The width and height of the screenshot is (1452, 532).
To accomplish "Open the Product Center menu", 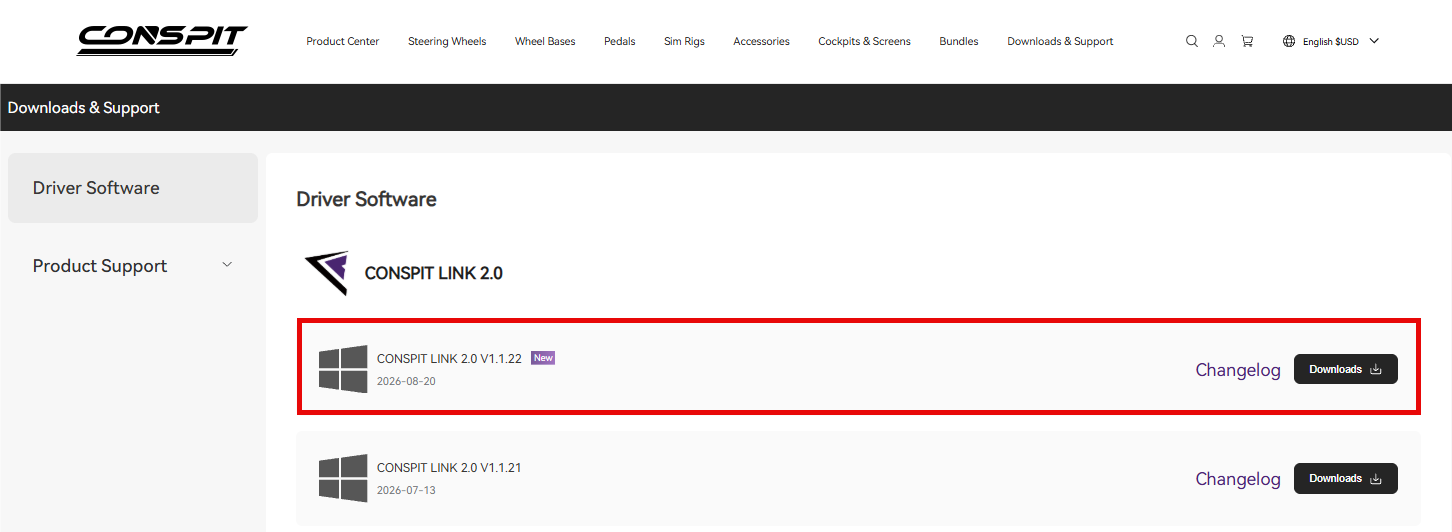I will pyautogui.click(x=343, y=41).
